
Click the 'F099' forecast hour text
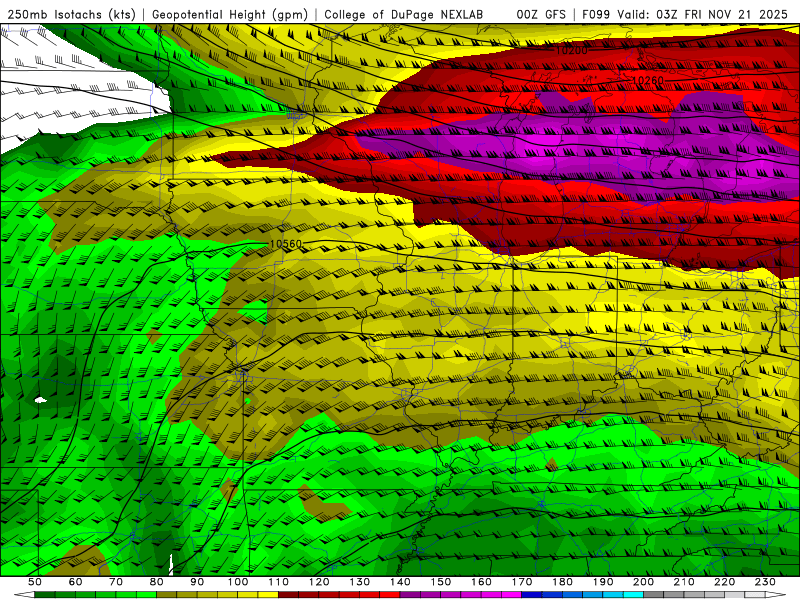point(596,15)
